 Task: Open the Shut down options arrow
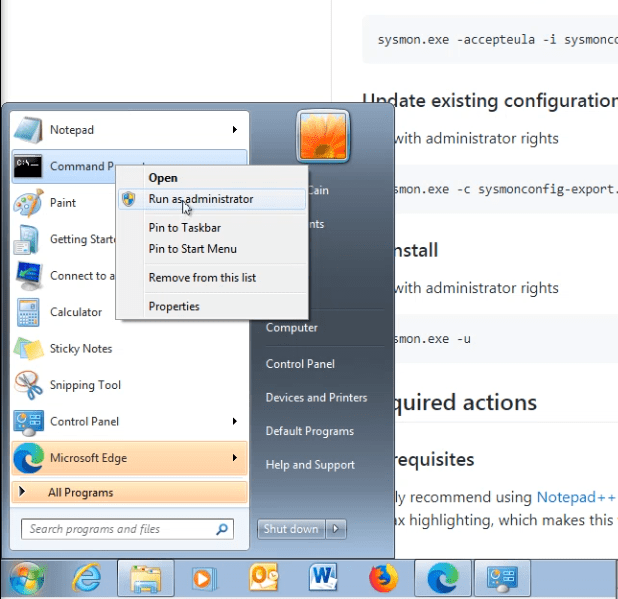click(336, 529)
